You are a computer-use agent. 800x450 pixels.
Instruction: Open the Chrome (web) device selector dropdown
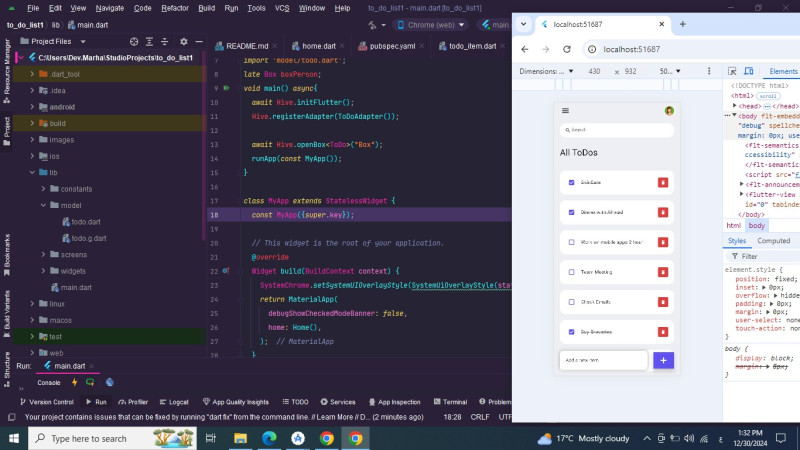(x=430, y=25)
